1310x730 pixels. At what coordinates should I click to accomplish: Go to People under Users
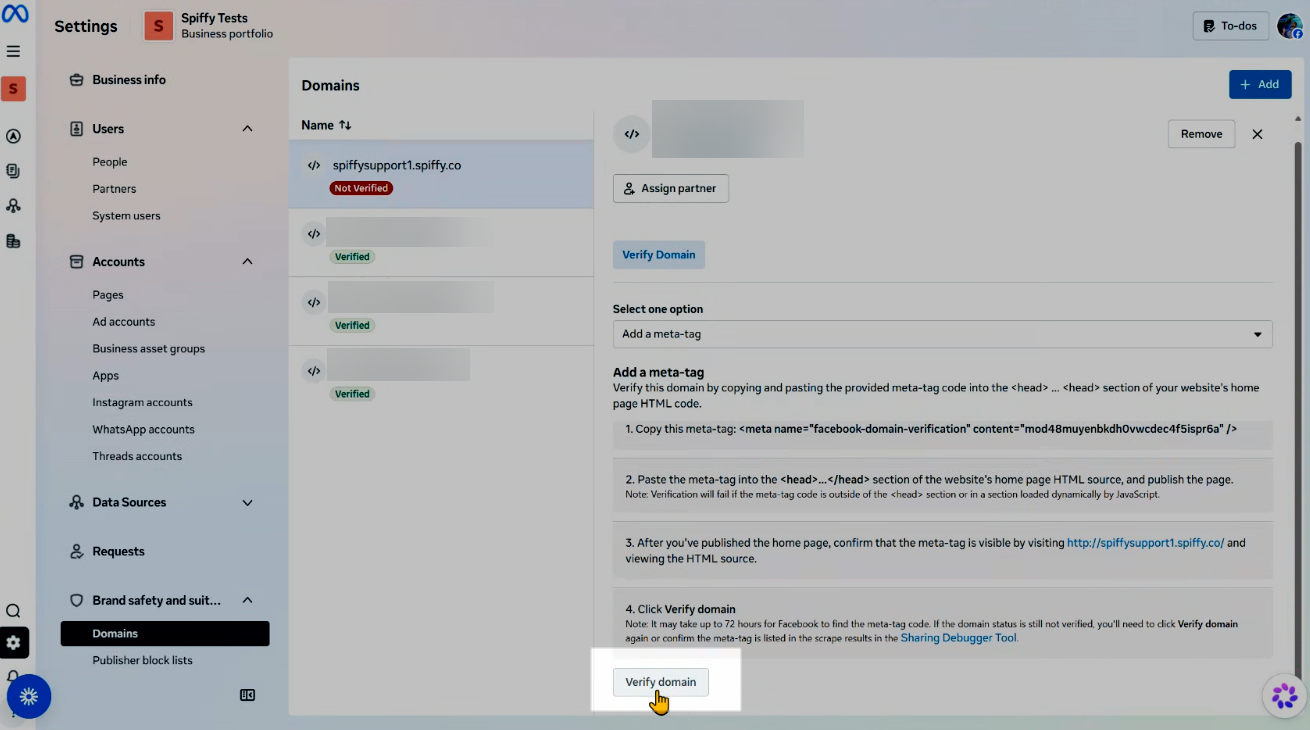pyautogui.click(x=110, y=162)
